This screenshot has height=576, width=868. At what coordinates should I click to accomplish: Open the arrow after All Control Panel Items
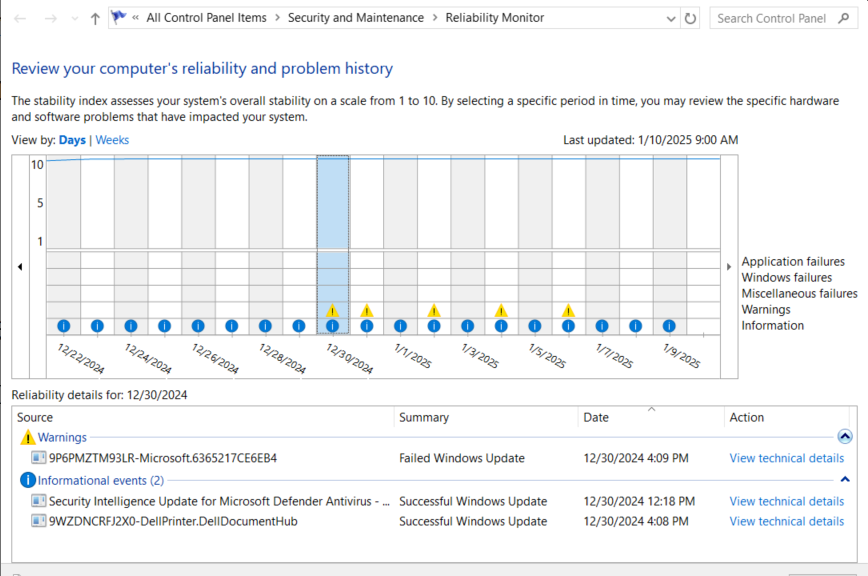click(277, 18)
